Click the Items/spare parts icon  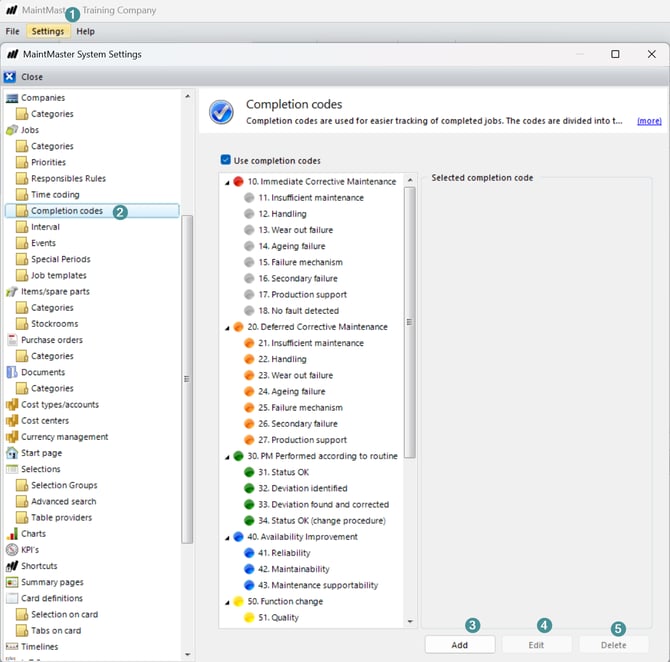pyautogui.click(x=12, y=291)
